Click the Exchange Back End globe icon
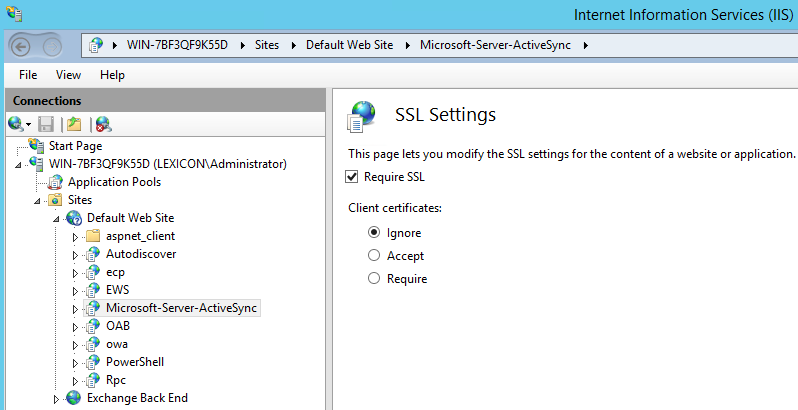The width and height of the screenshot is (798, 410). click(74, 398)
